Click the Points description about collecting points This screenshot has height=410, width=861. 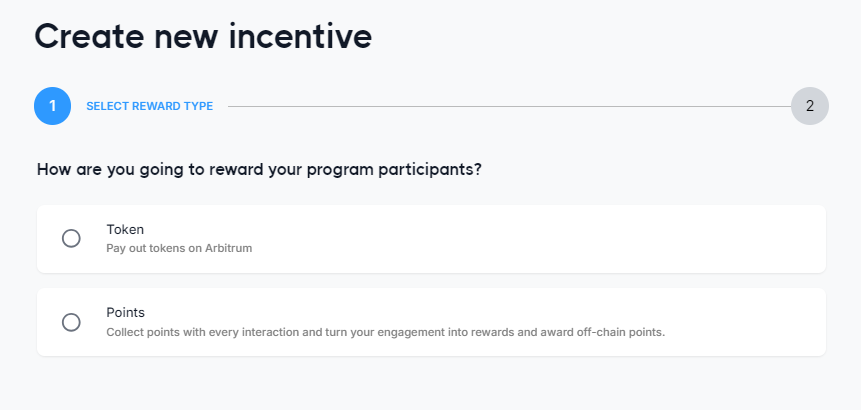click(x=385, y=332)
